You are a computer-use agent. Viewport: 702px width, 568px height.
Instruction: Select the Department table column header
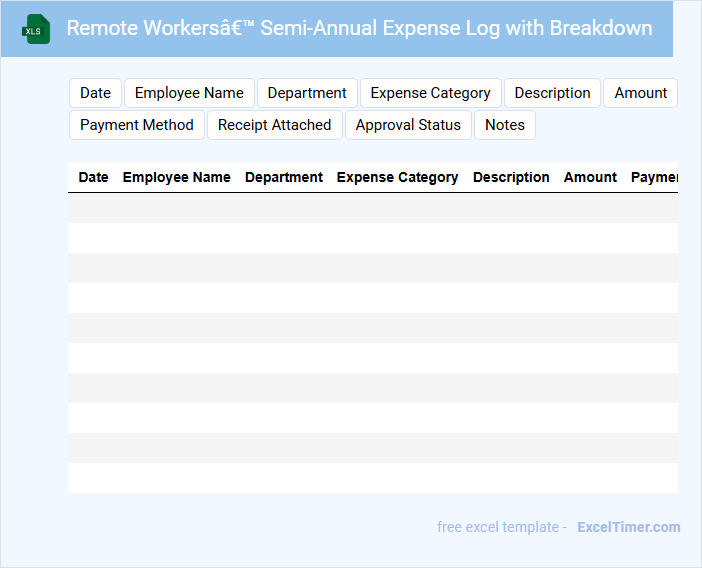tap(284, 177)
